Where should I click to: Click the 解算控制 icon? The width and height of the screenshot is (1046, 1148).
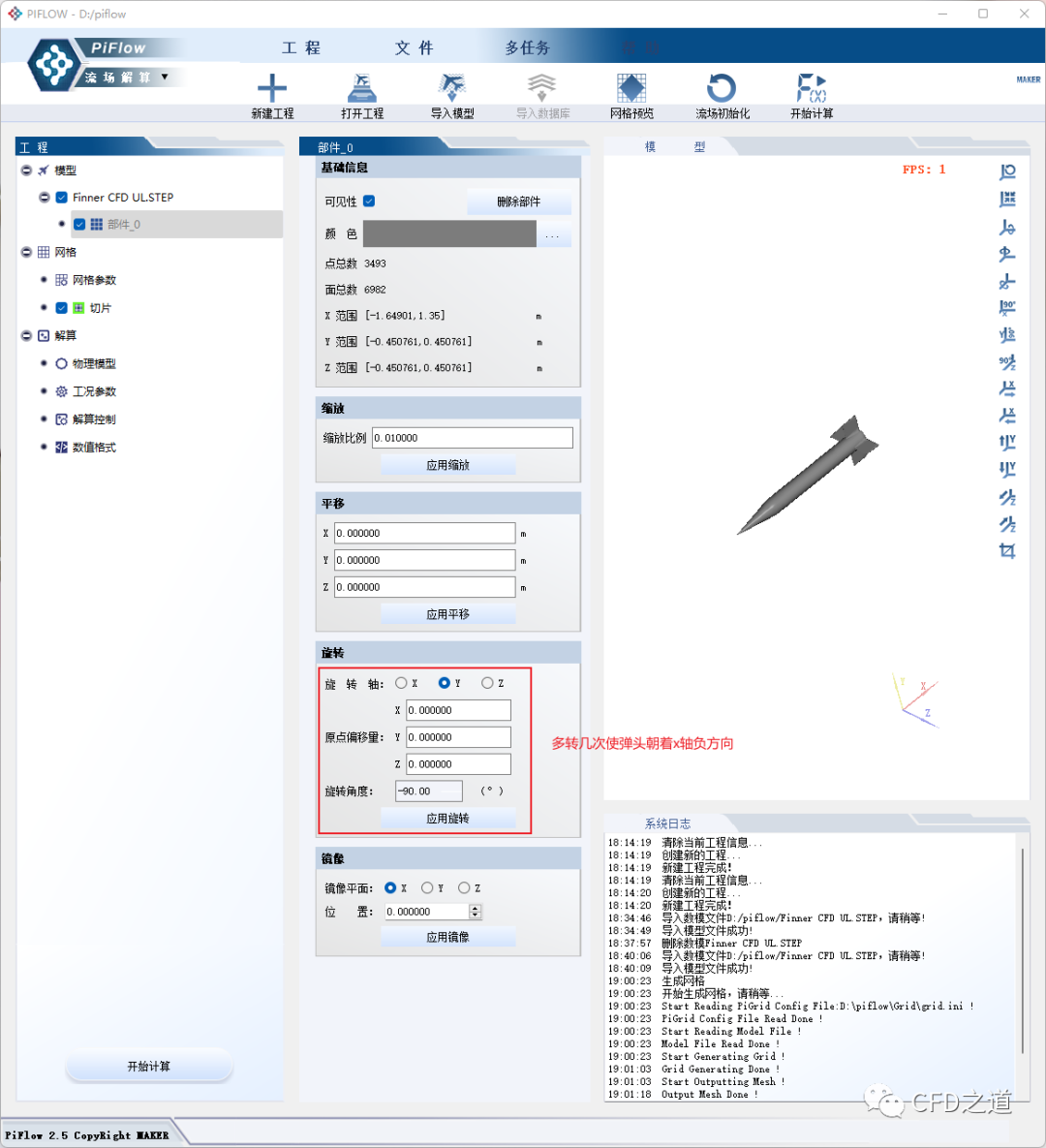pyautogui.click(x=61, y=419)
